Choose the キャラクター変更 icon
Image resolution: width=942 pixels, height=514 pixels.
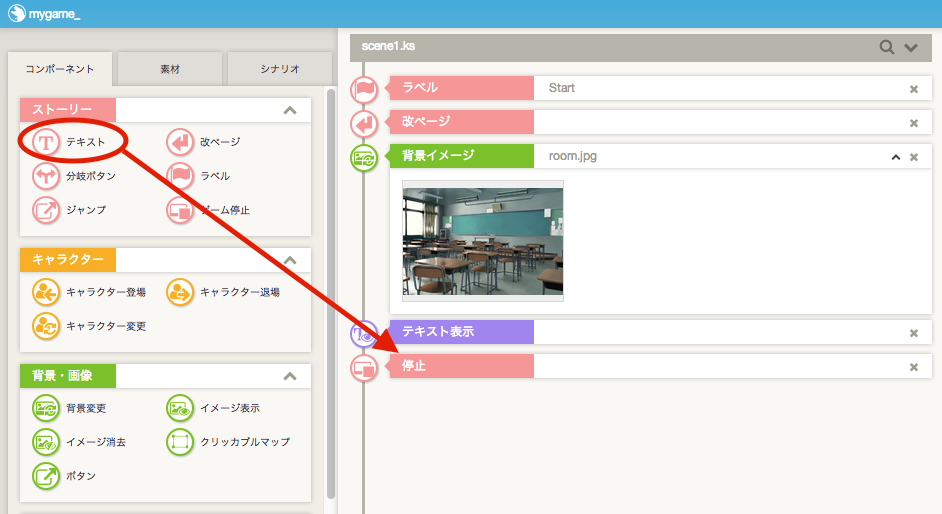pyautogui.click(x=46, y=326)
